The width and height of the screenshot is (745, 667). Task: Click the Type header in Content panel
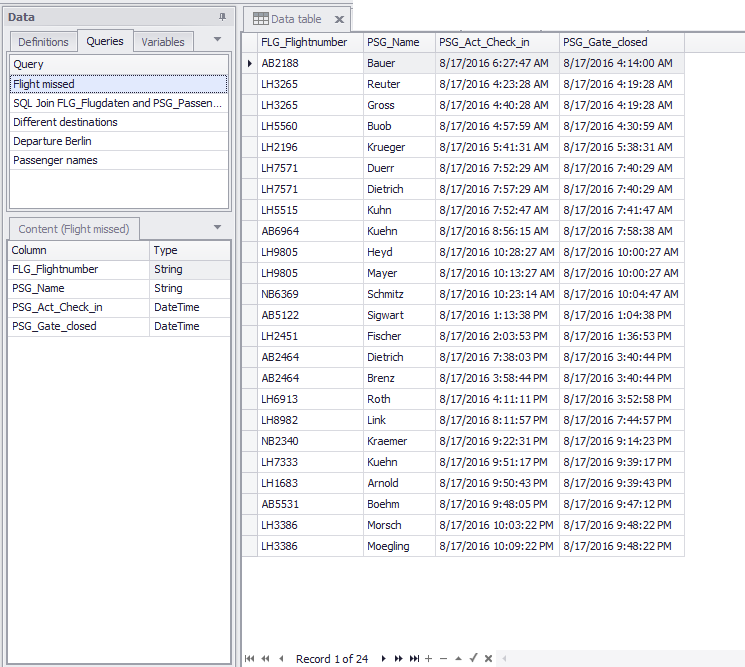pos(190,250)
